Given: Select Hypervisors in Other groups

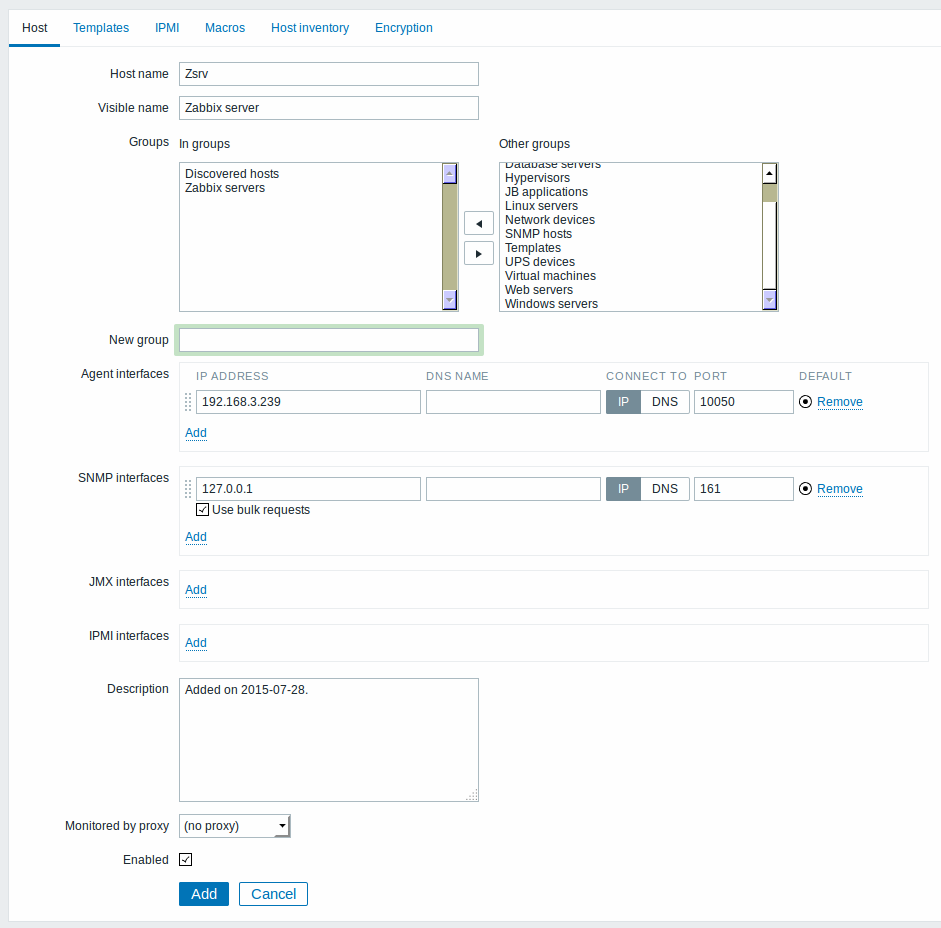Looking at the screenshot, I should [x=537, y=178].
